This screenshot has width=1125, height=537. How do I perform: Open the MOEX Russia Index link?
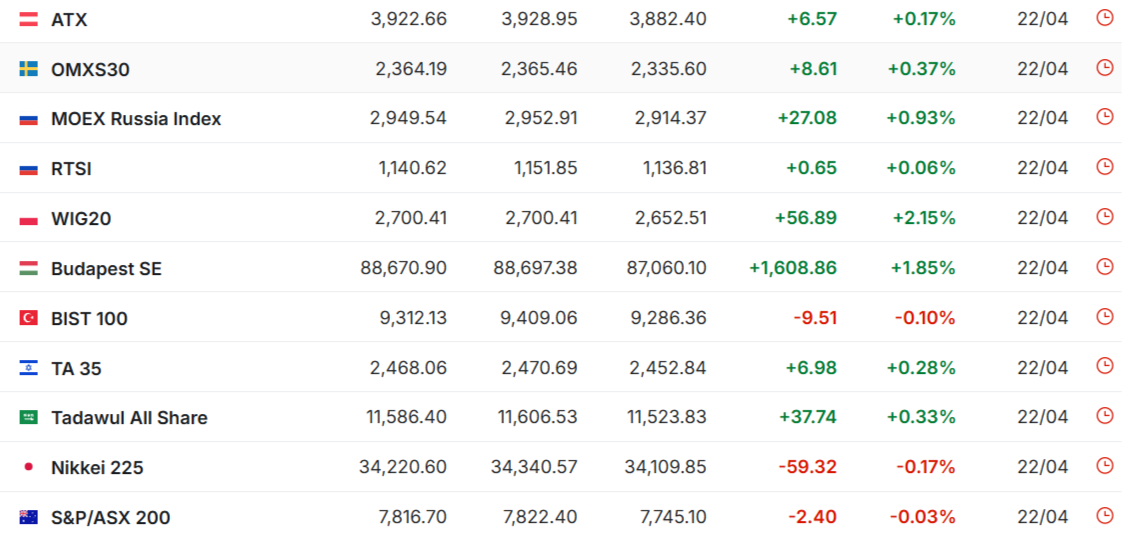point(136,119)
